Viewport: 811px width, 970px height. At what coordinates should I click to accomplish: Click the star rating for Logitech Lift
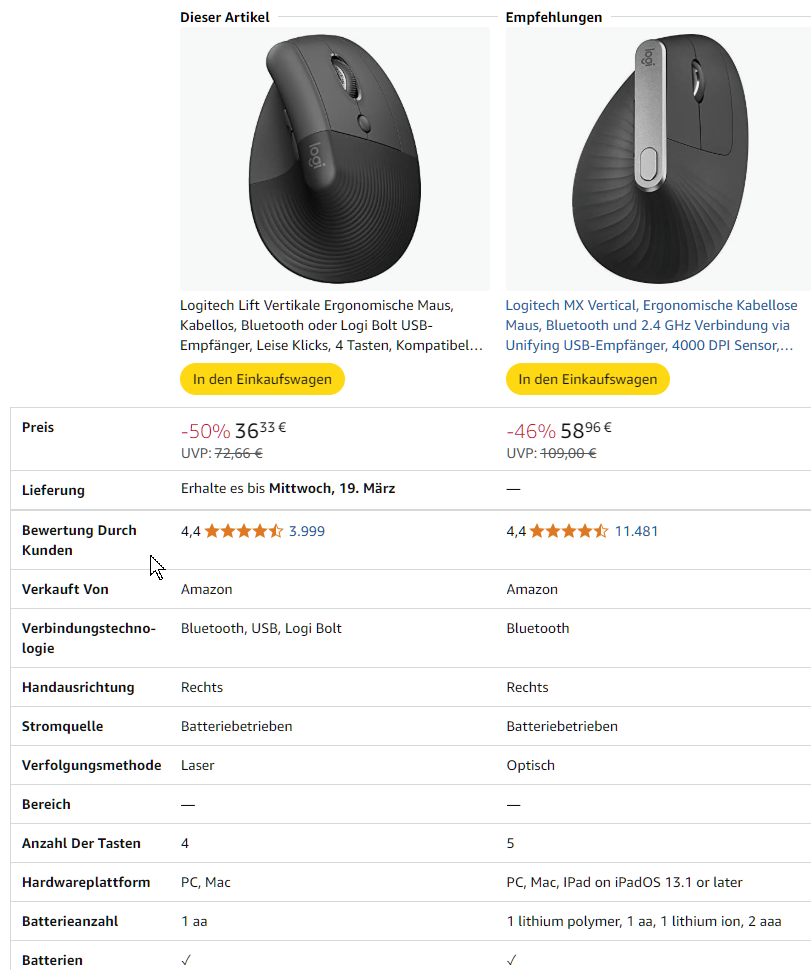pyautogui.click(x=244, y=531)
